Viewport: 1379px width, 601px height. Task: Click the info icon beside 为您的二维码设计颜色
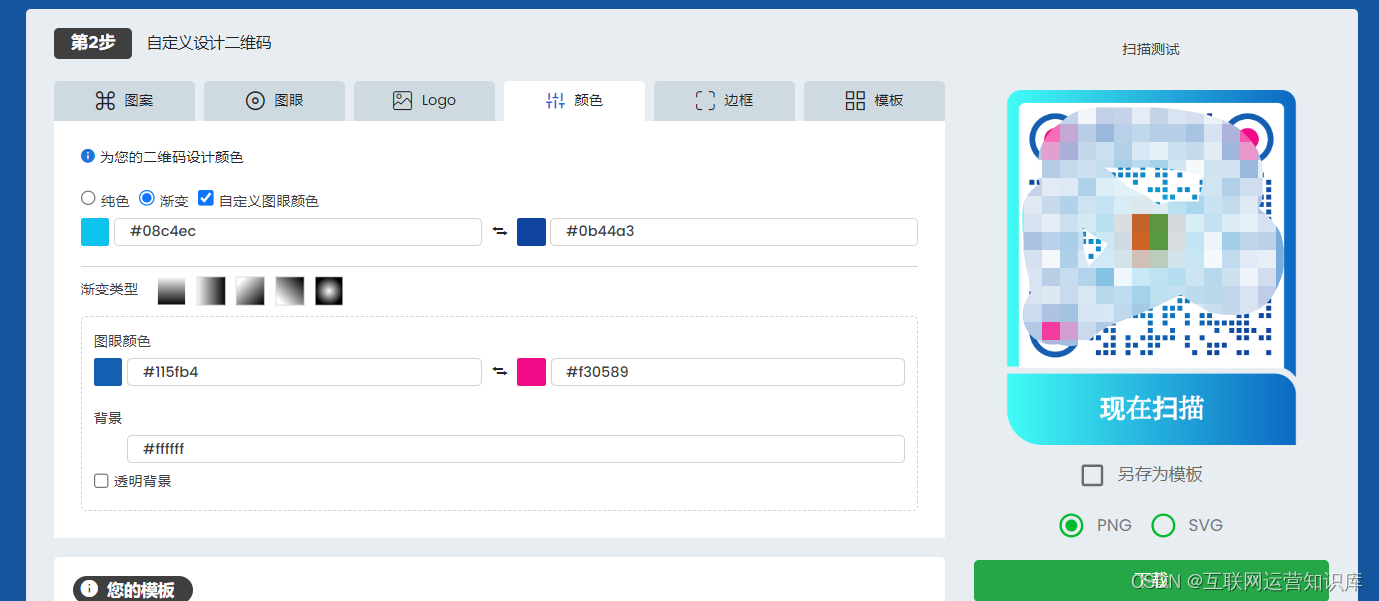88,156
